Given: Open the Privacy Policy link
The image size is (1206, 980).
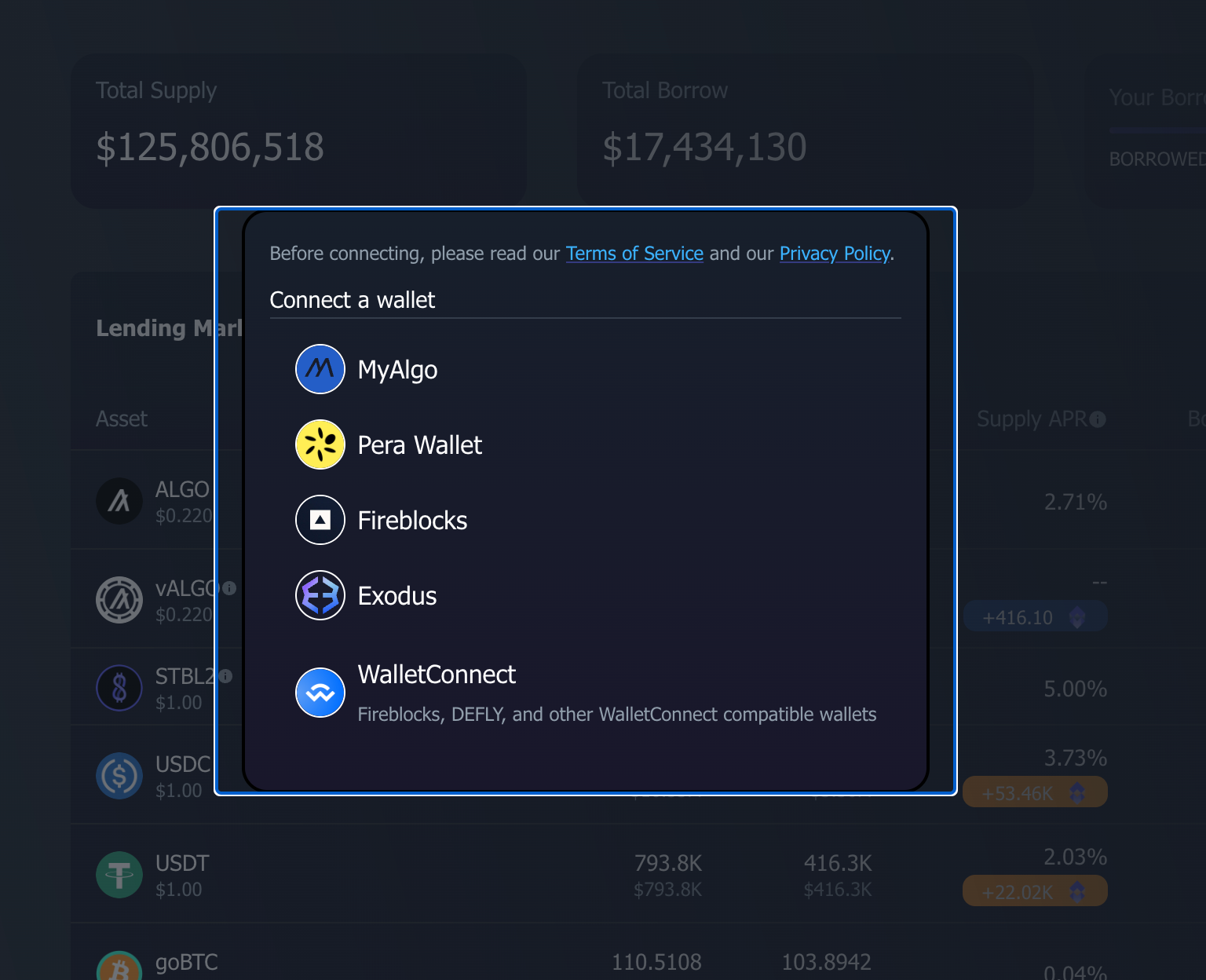Looking at the screenshot, I should coord(835,254).
